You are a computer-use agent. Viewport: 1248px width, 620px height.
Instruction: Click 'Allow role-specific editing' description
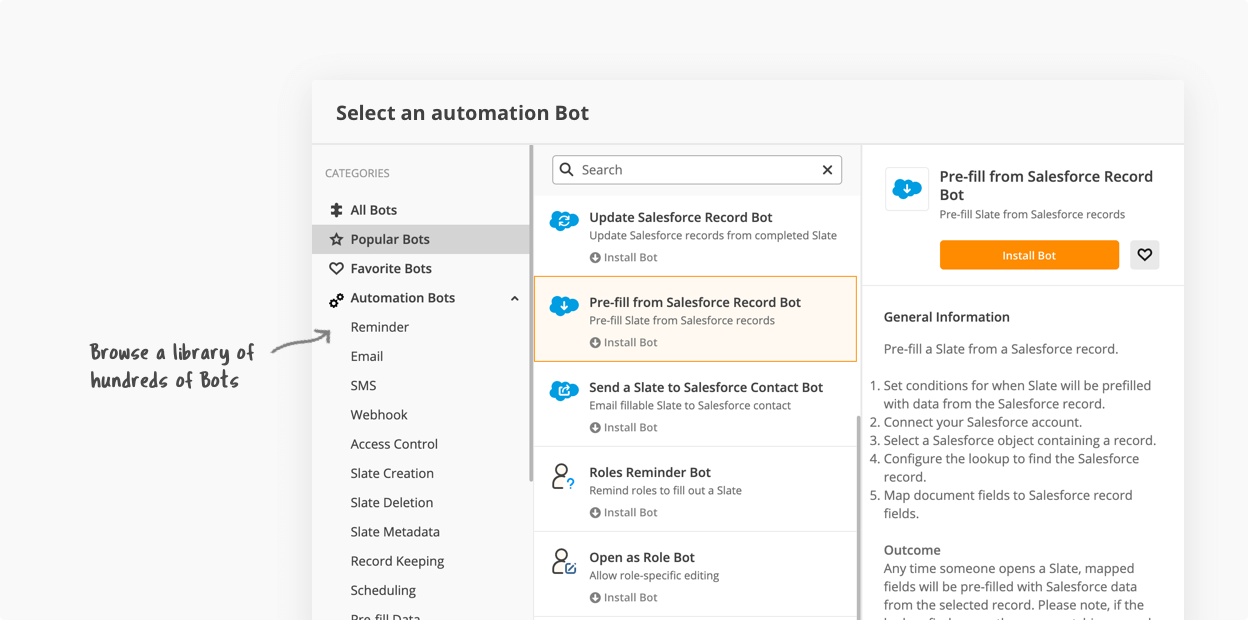[x=654, y=575]
